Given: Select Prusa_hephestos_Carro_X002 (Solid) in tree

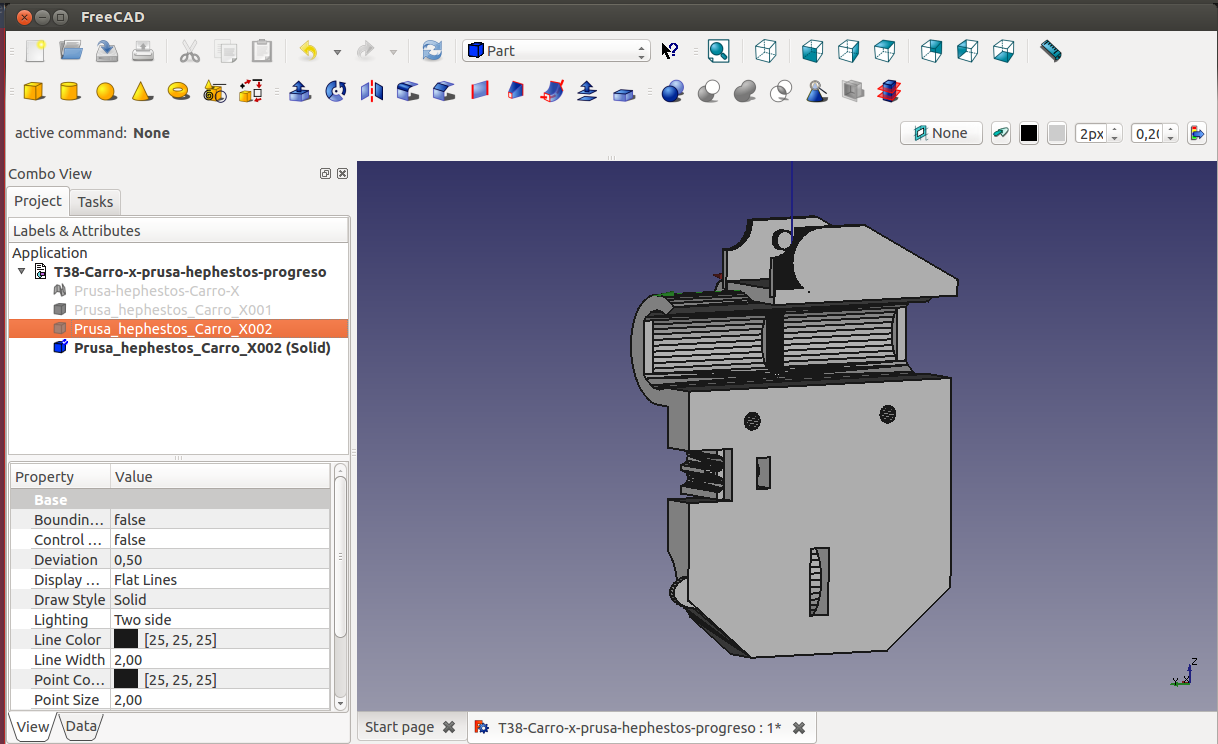Looking at the screenshot, I should point(202,348).
